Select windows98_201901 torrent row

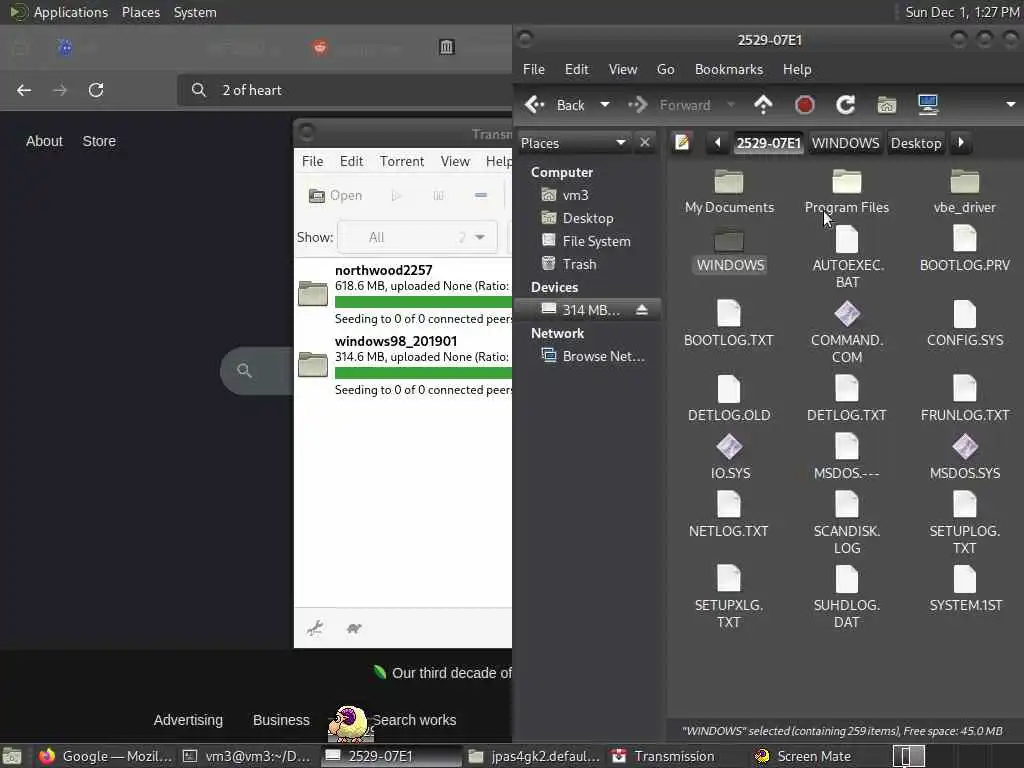click(403, 365)
